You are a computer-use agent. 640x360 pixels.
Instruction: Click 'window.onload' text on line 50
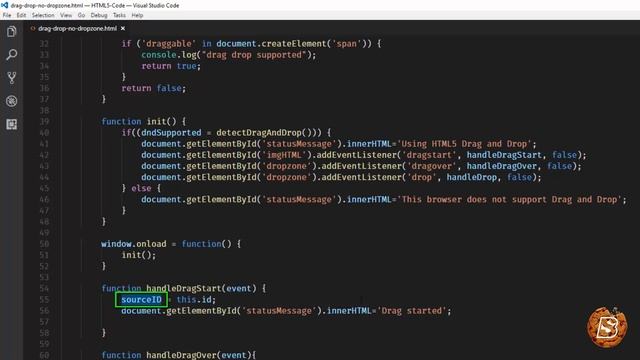(x=134, y=244)
